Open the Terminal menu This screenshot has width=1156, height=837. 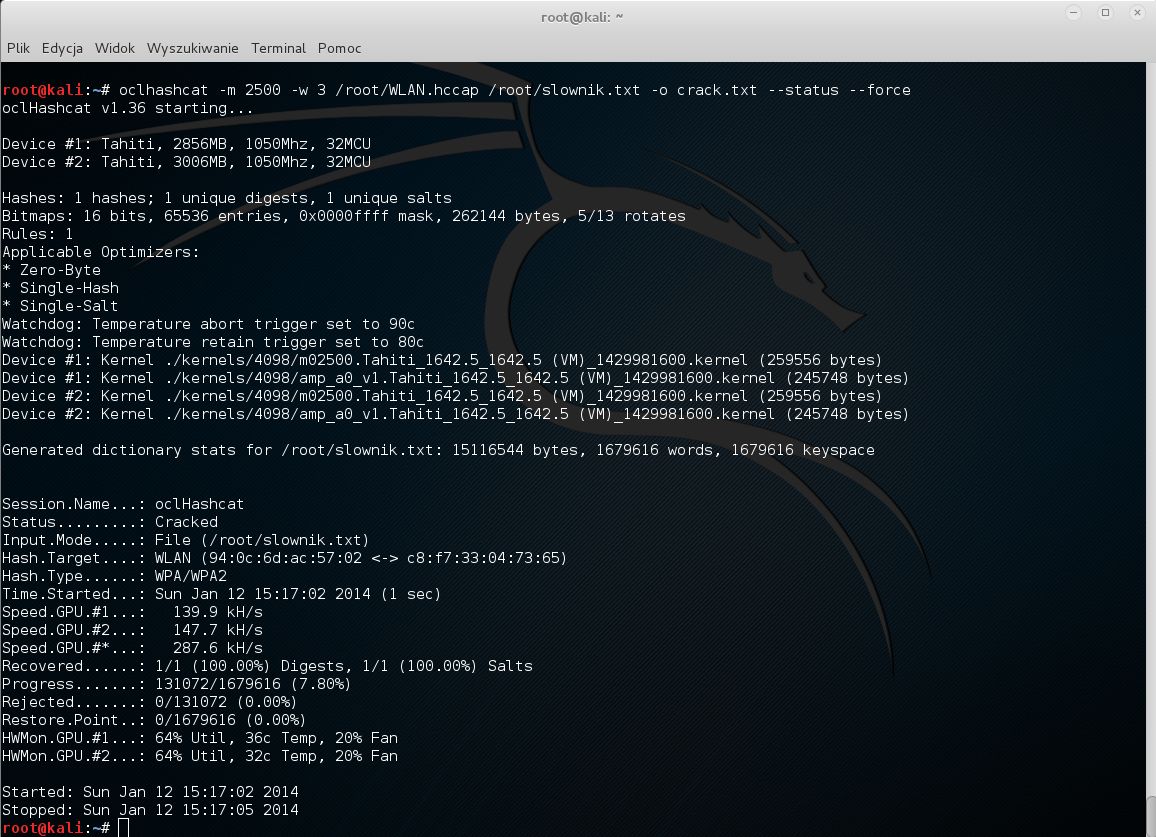click(x=278, y=48)
